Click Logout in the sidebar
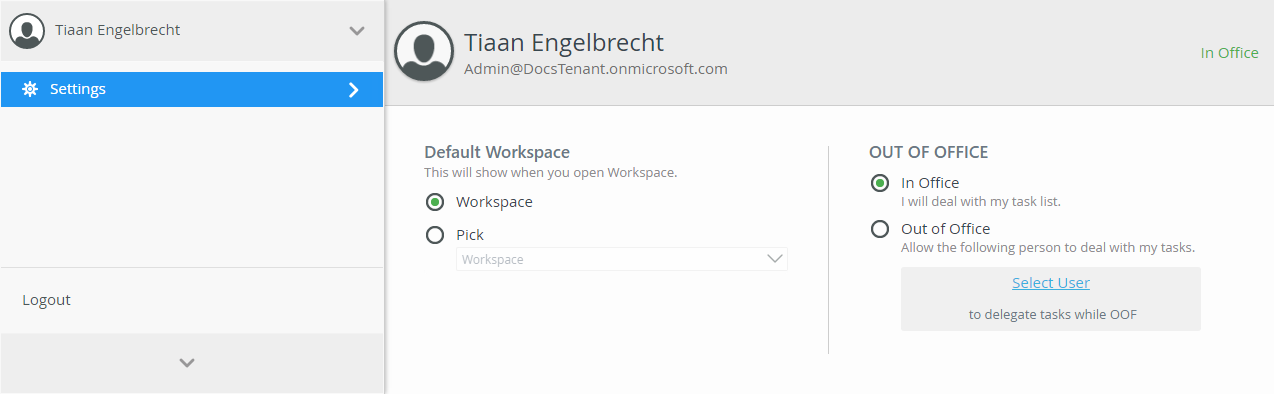 (46, 300)
